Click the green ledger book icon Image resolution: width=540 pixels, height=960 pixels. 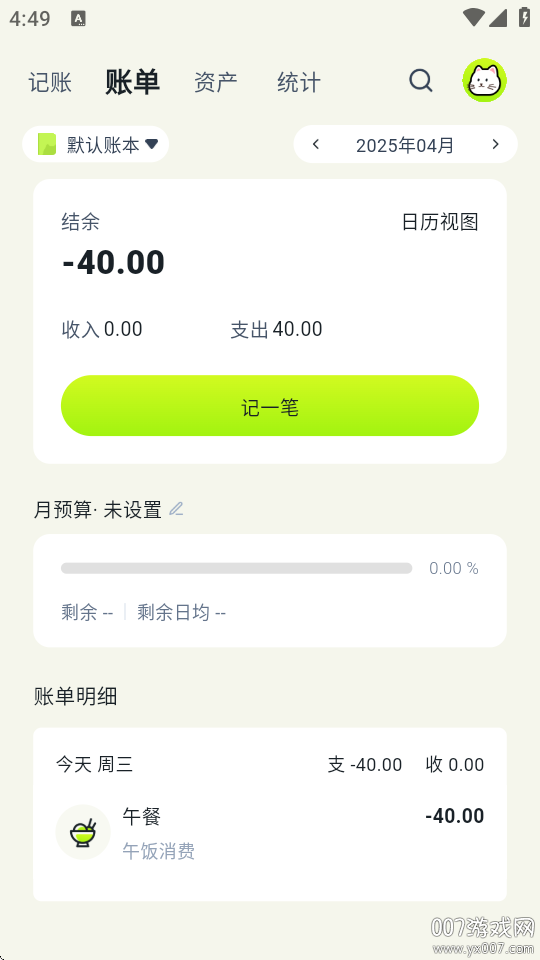coord(47,144)
